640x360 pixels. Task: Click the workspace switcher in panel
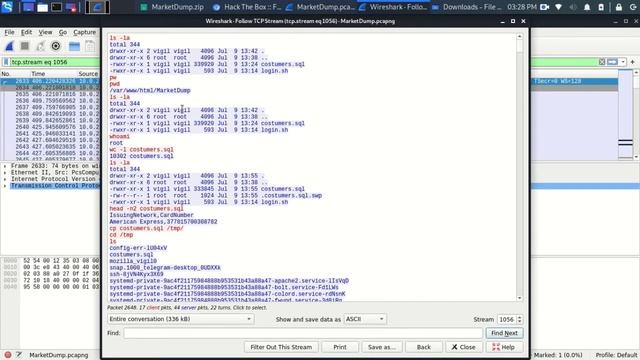(x=97, y=7)
